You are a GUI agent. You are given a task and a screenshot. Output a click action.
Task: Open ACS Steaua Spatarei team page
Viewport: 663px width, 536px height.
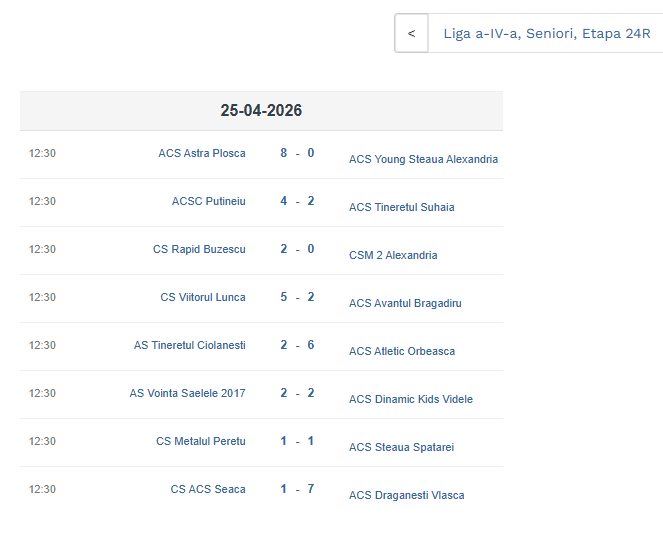point(401,447)
